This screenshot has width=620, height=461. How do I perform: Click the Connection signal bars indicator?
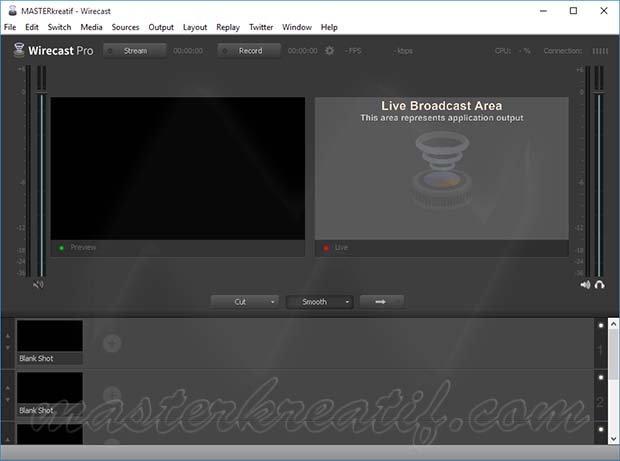pos(600,51)
